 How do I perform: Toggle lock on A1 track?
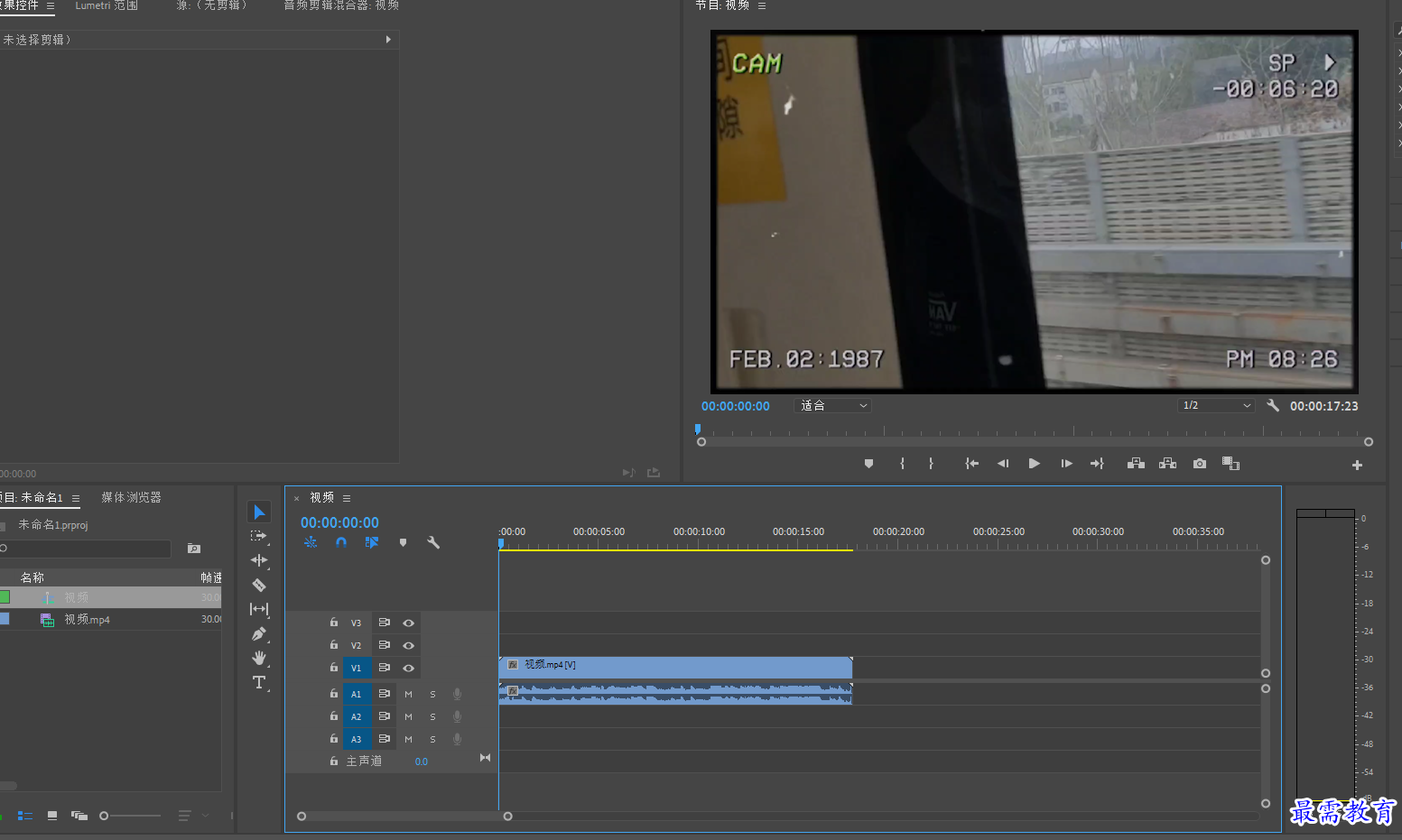click(334, 694)
